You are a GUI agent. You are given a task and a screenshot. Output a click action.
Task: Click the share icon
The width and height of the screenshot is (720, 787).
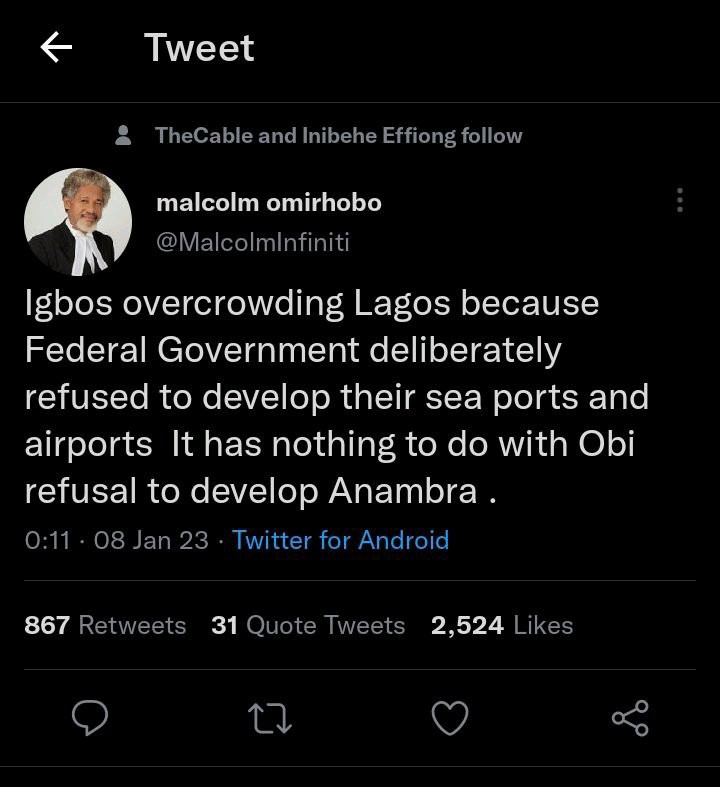pyautogui.click(x=630, y=718)
